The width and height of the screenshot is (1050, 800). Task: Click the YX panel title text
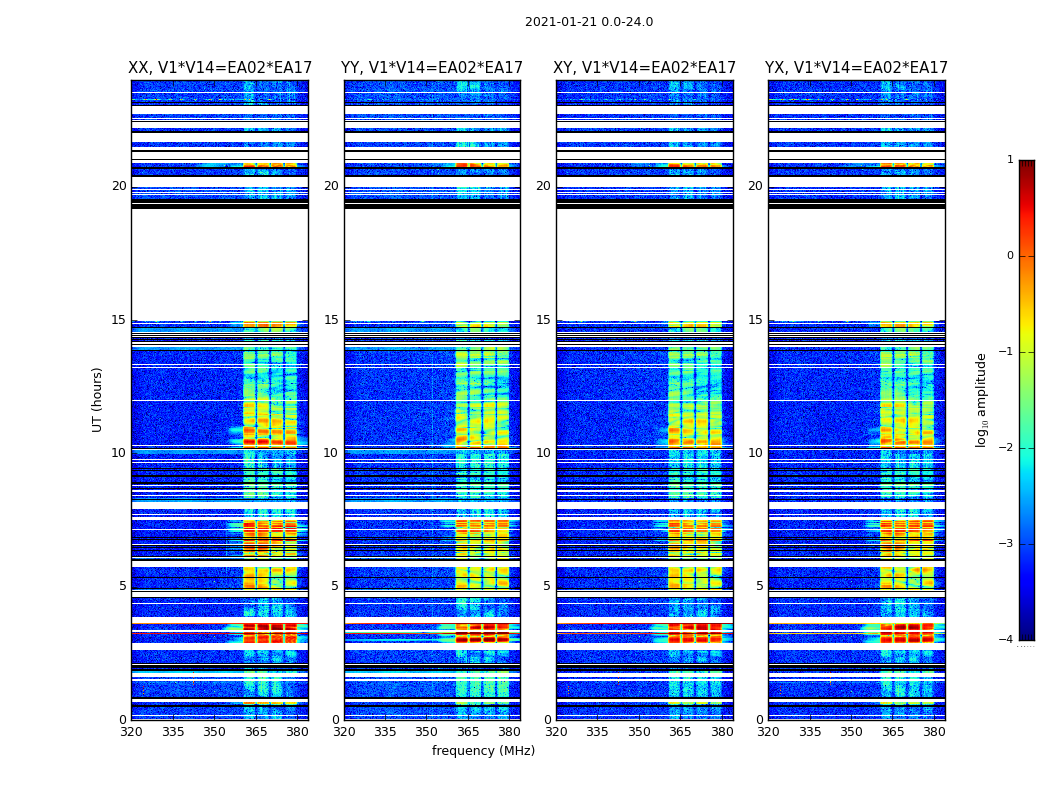(856, 68)
